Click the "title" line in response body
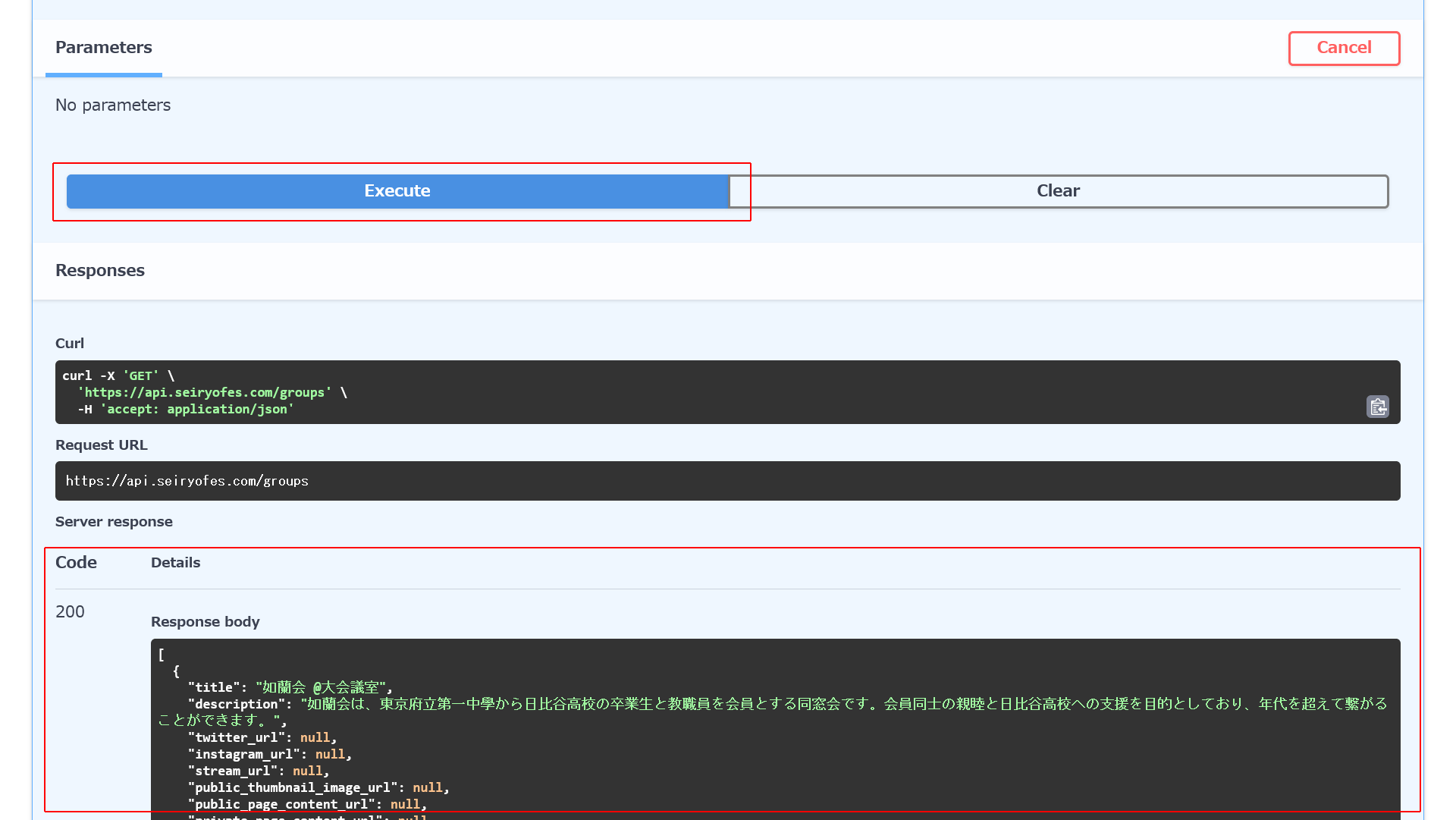 pos(290,687)
